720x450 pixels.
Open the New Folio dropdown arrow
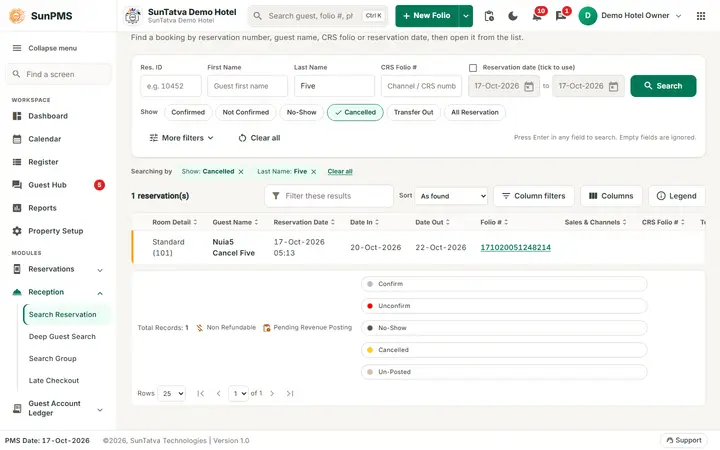(x=466, y=16)
